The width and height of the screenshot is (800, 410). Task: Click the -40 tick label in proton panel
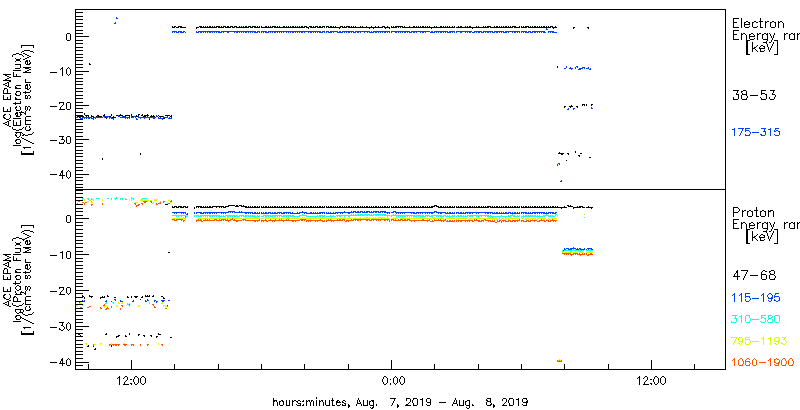pos(60,362)
